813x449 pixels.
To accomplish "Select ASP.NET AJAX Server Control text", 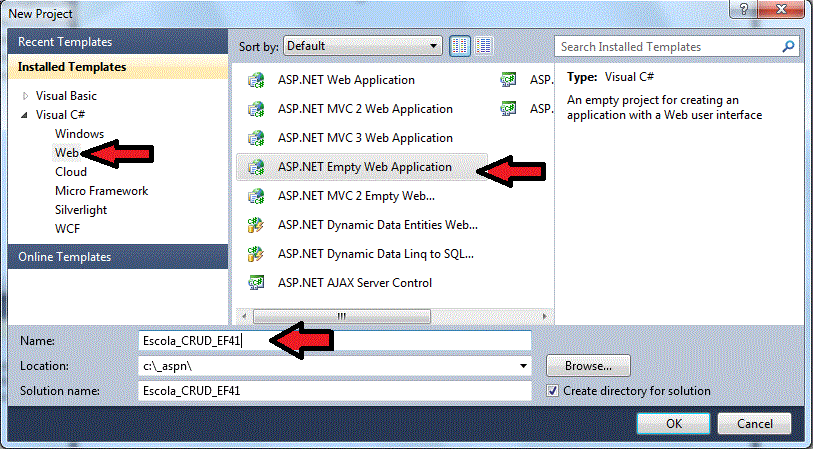I will [x=355, y=283].
